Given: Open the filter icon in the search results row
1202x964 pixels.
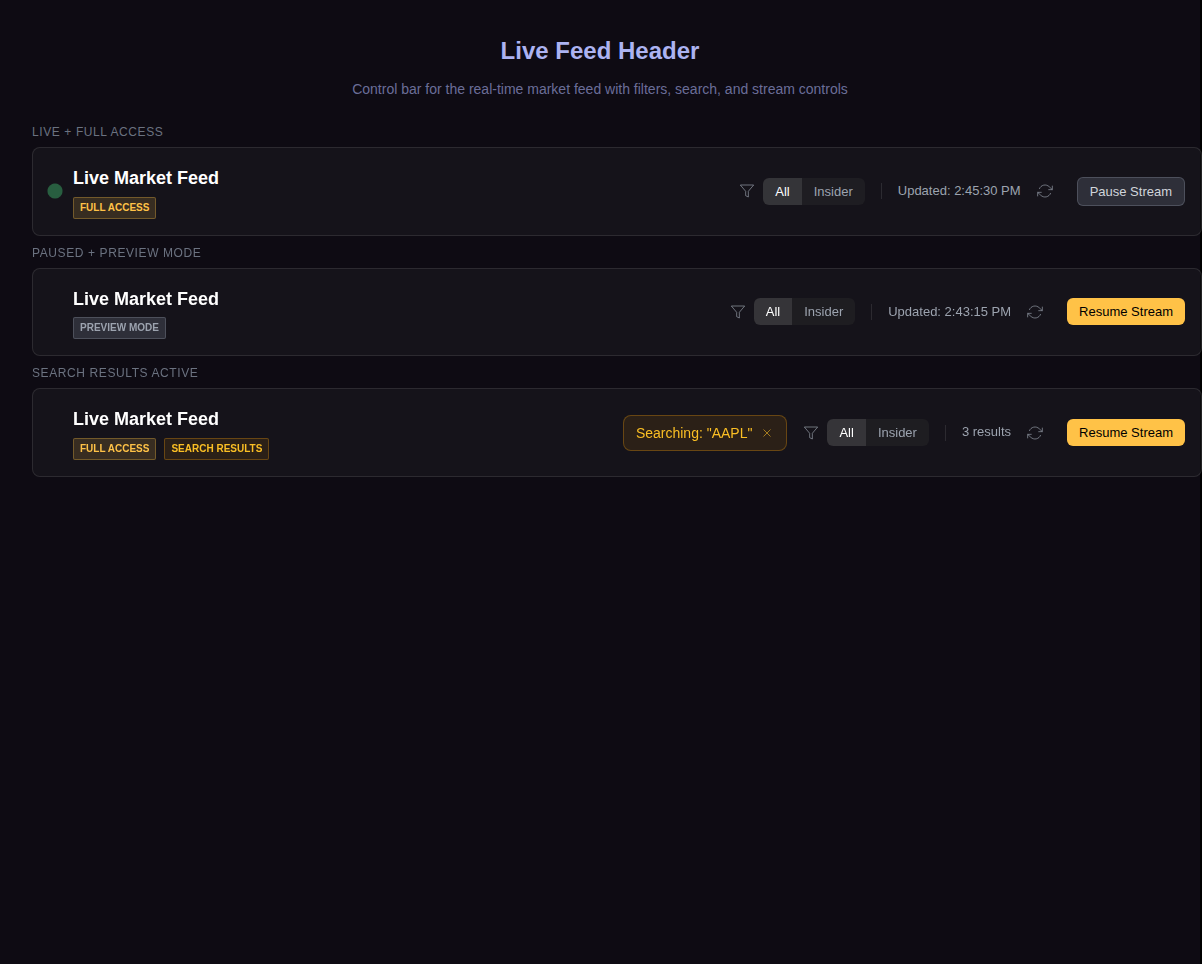Looking at the screenshot, I should click(x=811, y=432).
